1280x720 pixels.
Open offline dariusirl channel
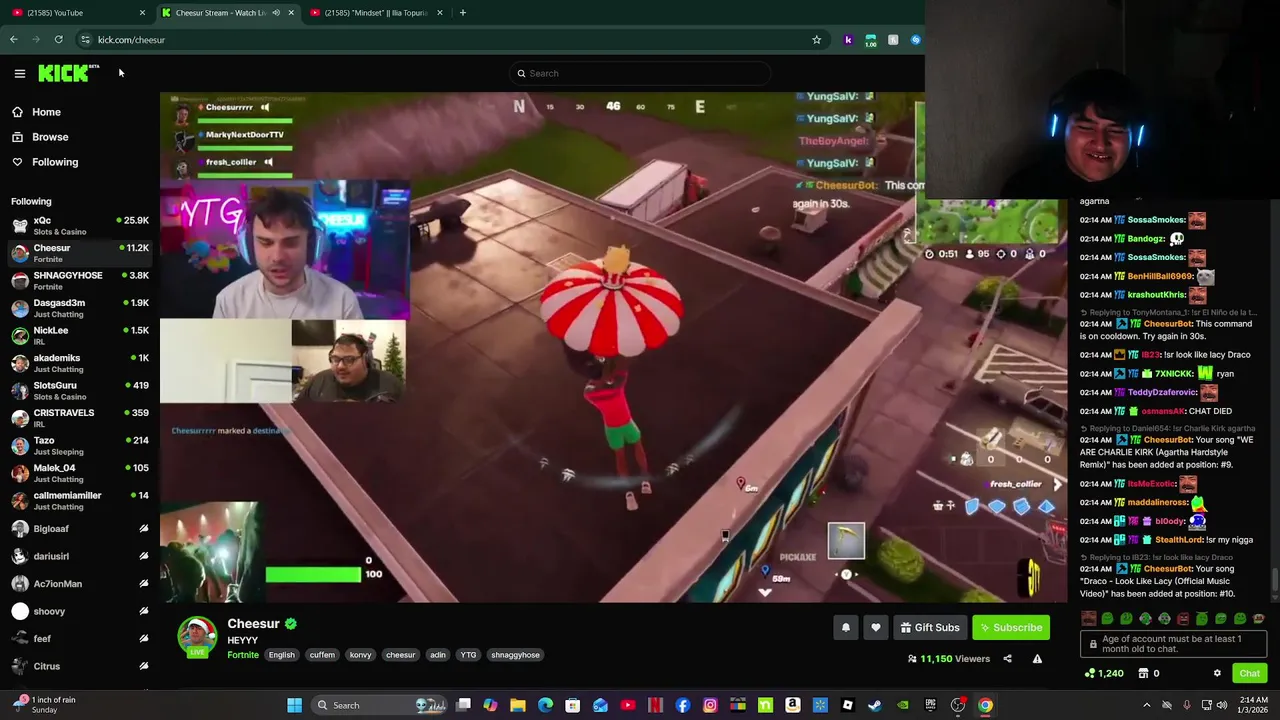click(80, 556)
